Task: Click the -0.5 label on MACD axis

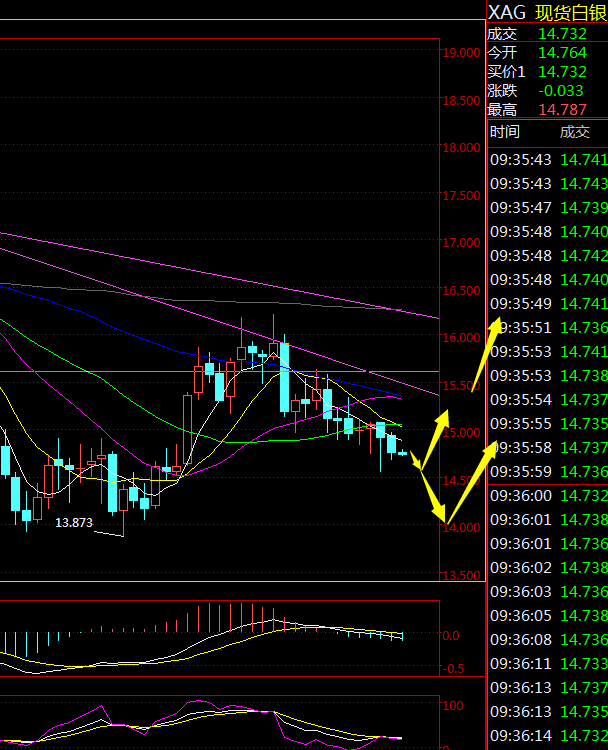Action: tap(453, 669)
